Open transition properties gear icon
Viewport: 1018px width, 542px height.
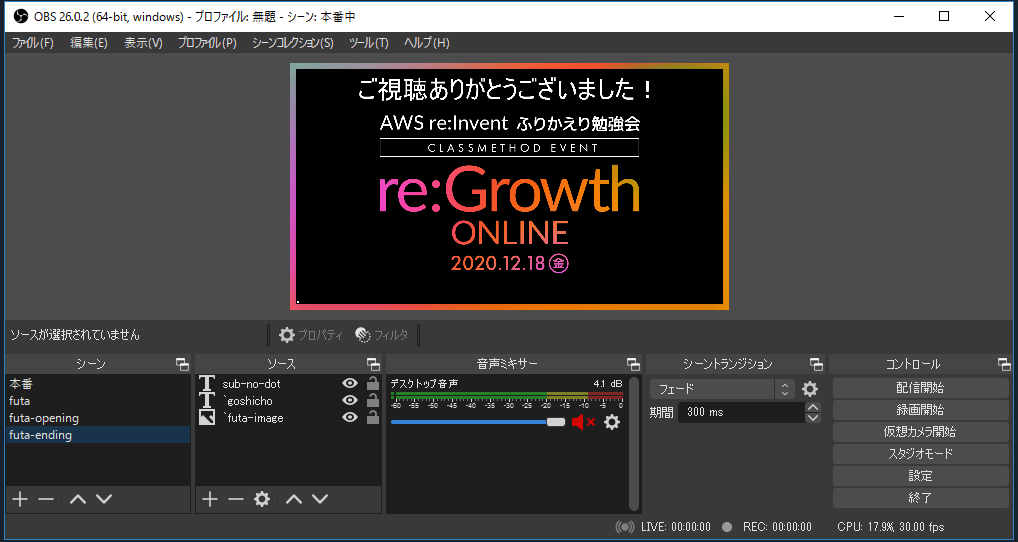[810, 389]
